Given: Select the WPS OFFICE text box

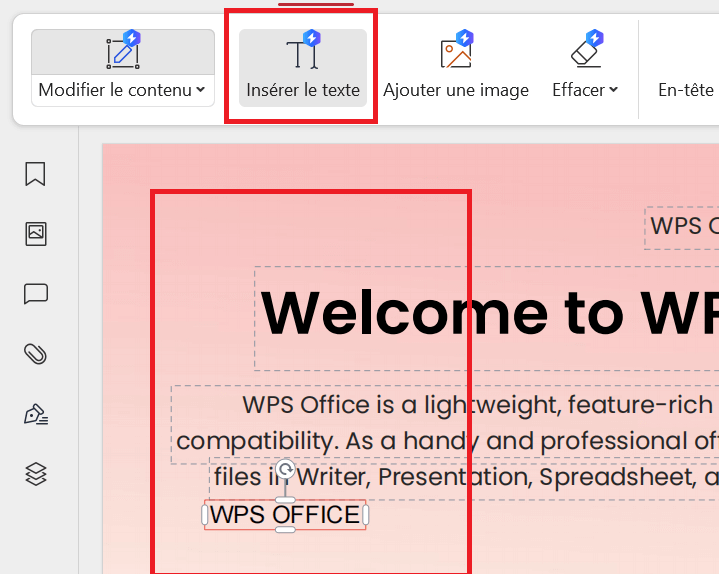Looking at the screenshot, I should point(285,514).
